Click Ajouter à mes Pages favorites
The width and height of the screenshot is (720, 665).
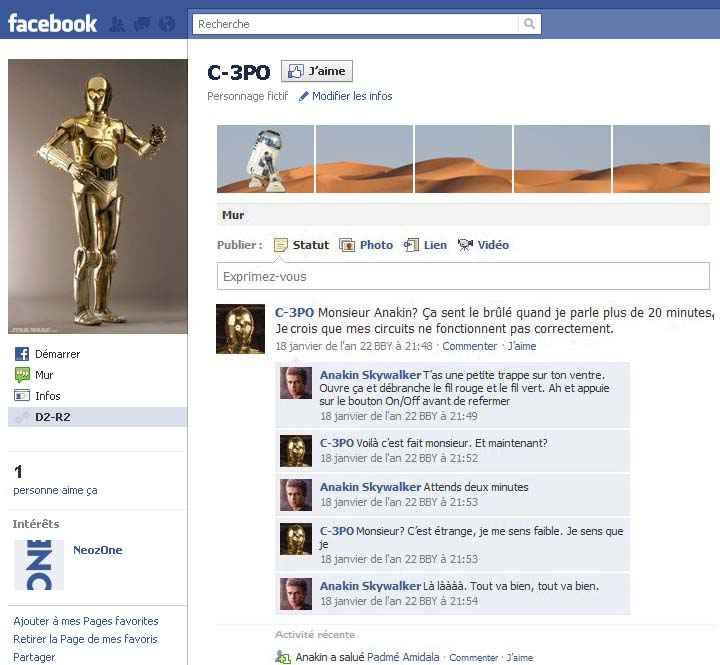(x=86, y=621)
